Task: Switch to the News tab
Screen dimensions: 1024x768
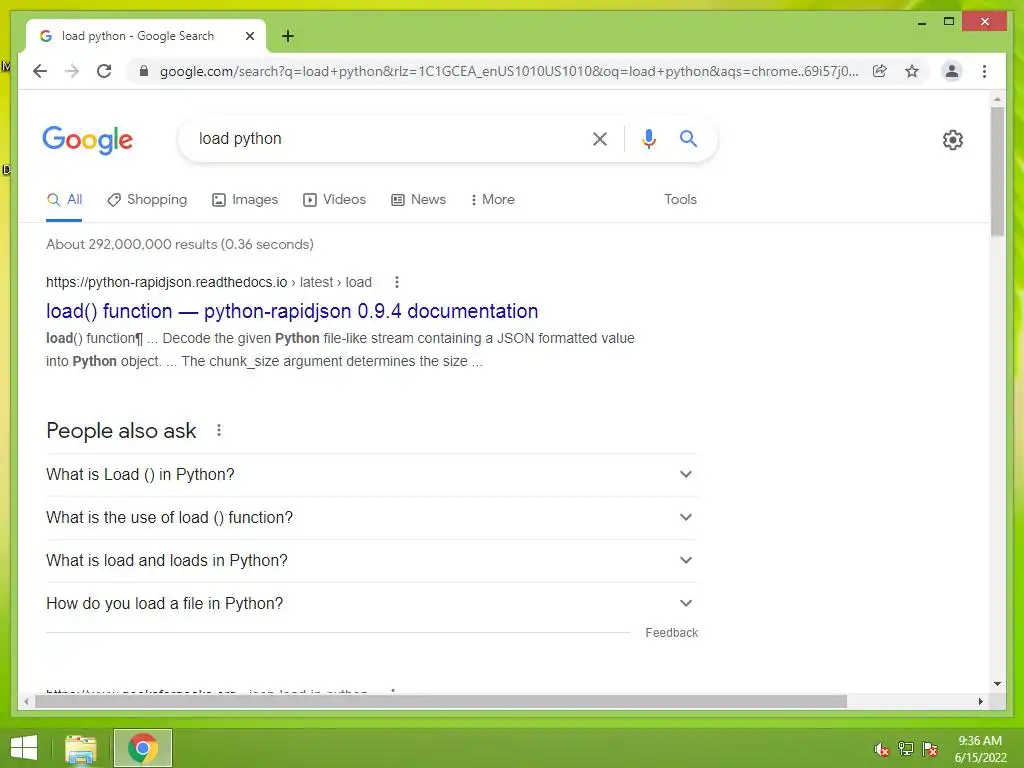Action: pos(419,200)
